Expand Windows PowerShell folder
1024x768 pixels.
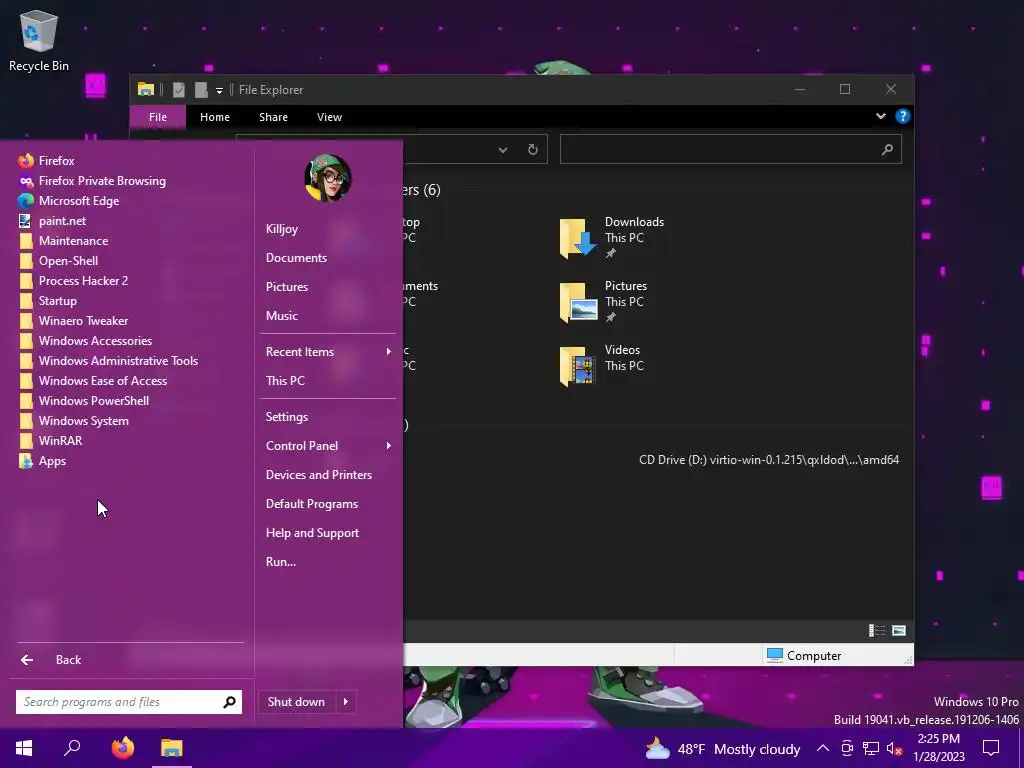pos(84,401)
